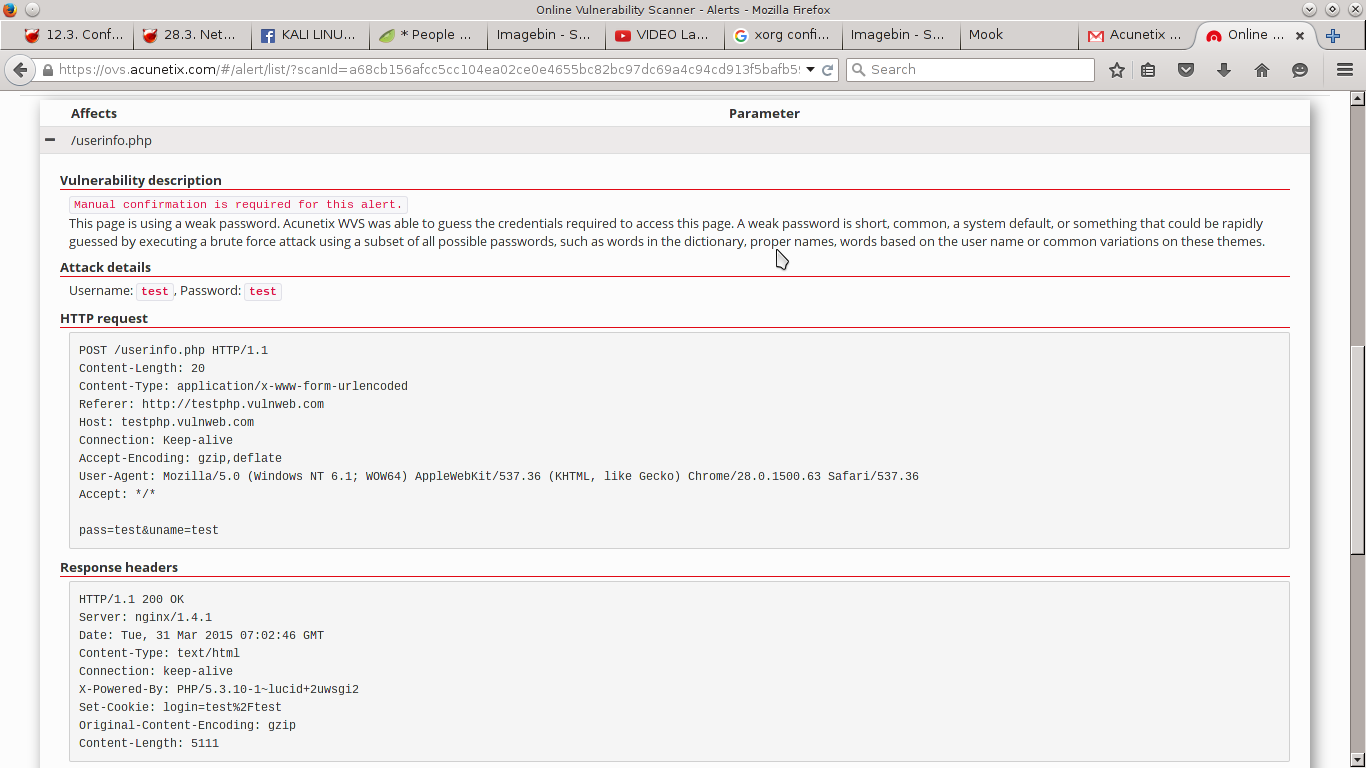Click the Password value 'test'
Image resolution: width=1366 pixels, height=768 pixels.
(x=263, y=291)
